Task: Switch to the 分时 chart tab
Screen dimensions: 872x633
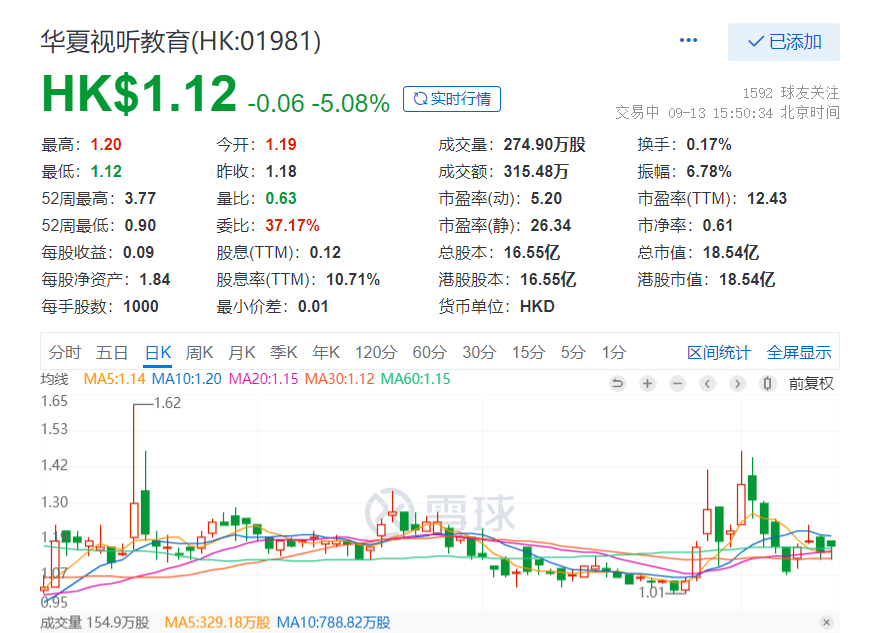Action: coord(65,352)
